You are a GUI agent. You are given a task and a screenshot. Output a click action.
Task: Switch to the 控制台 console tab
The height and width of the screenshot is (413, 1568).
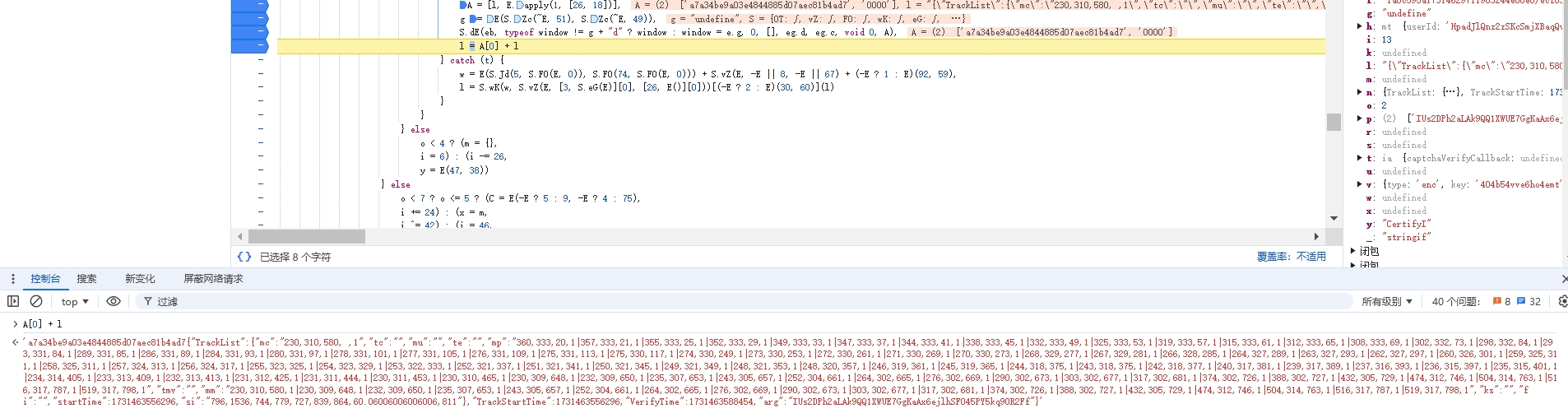tap(45, 279)
